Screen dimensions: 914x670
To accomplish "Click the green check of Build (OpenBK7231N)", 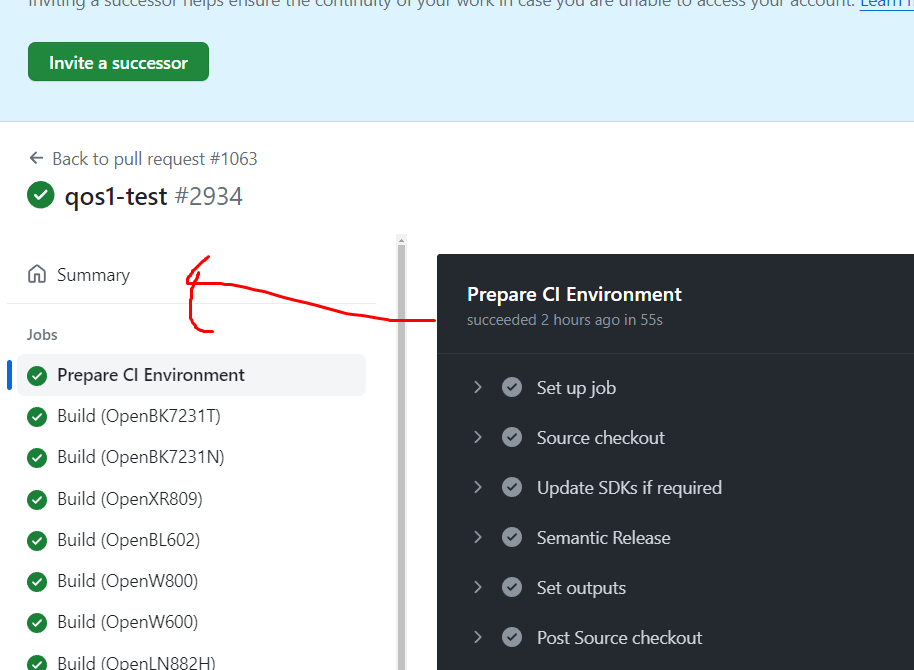I will click(x=37, y=458).
